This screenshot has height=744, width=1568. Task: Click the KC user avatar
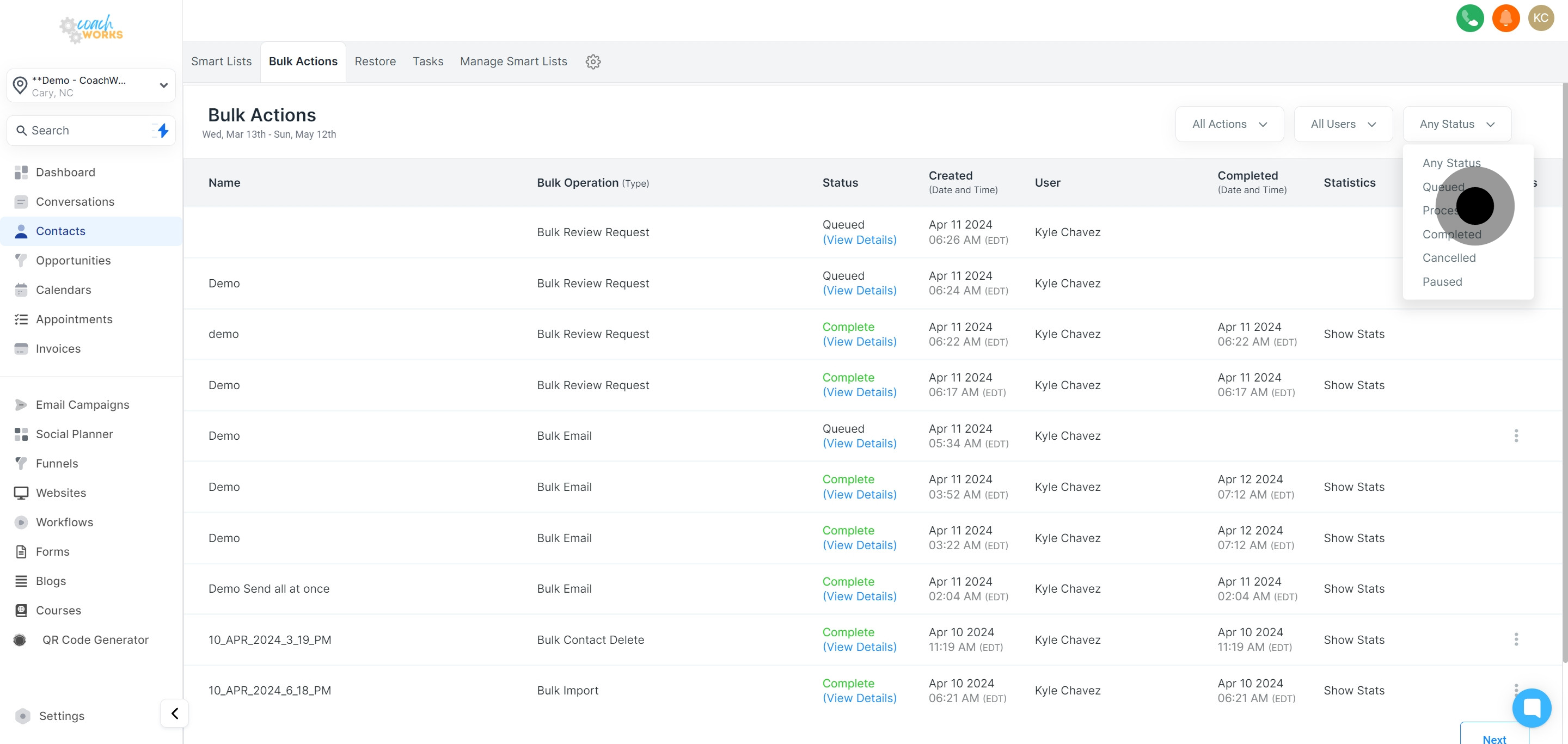point(1541,19)
